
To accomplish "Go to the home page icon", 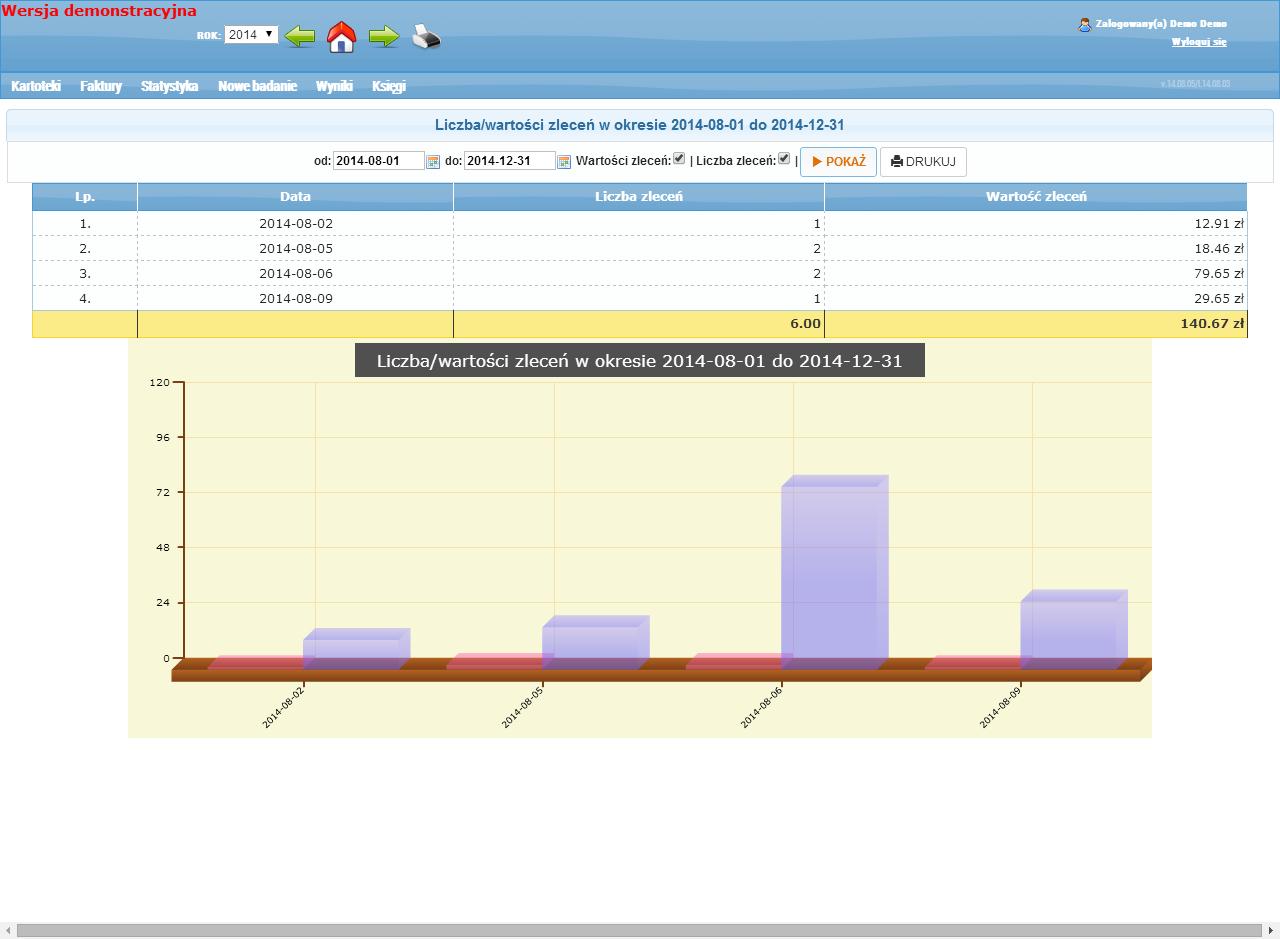I will click(342, 37).
